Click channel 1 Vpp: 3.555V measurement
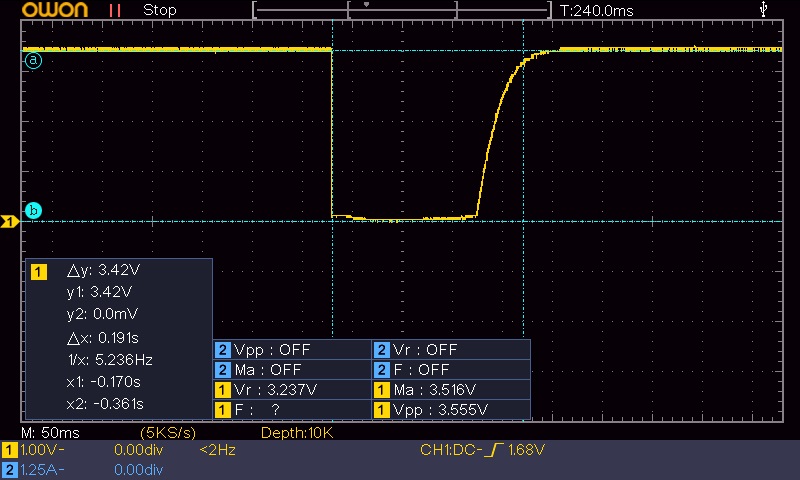This screenshot has height=480, width=800. click(430, 410)
